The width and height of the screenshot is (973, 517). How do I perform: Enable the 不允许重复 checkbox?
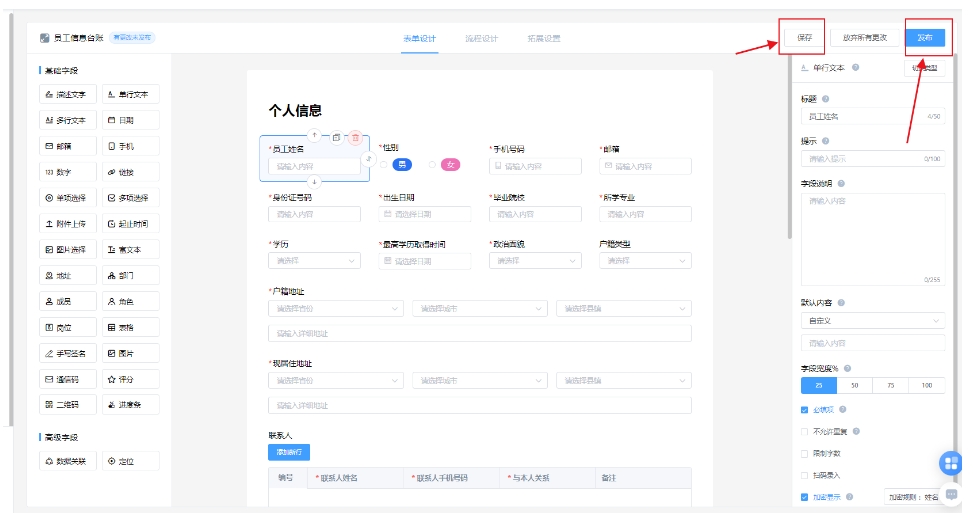tap(805, 431)
